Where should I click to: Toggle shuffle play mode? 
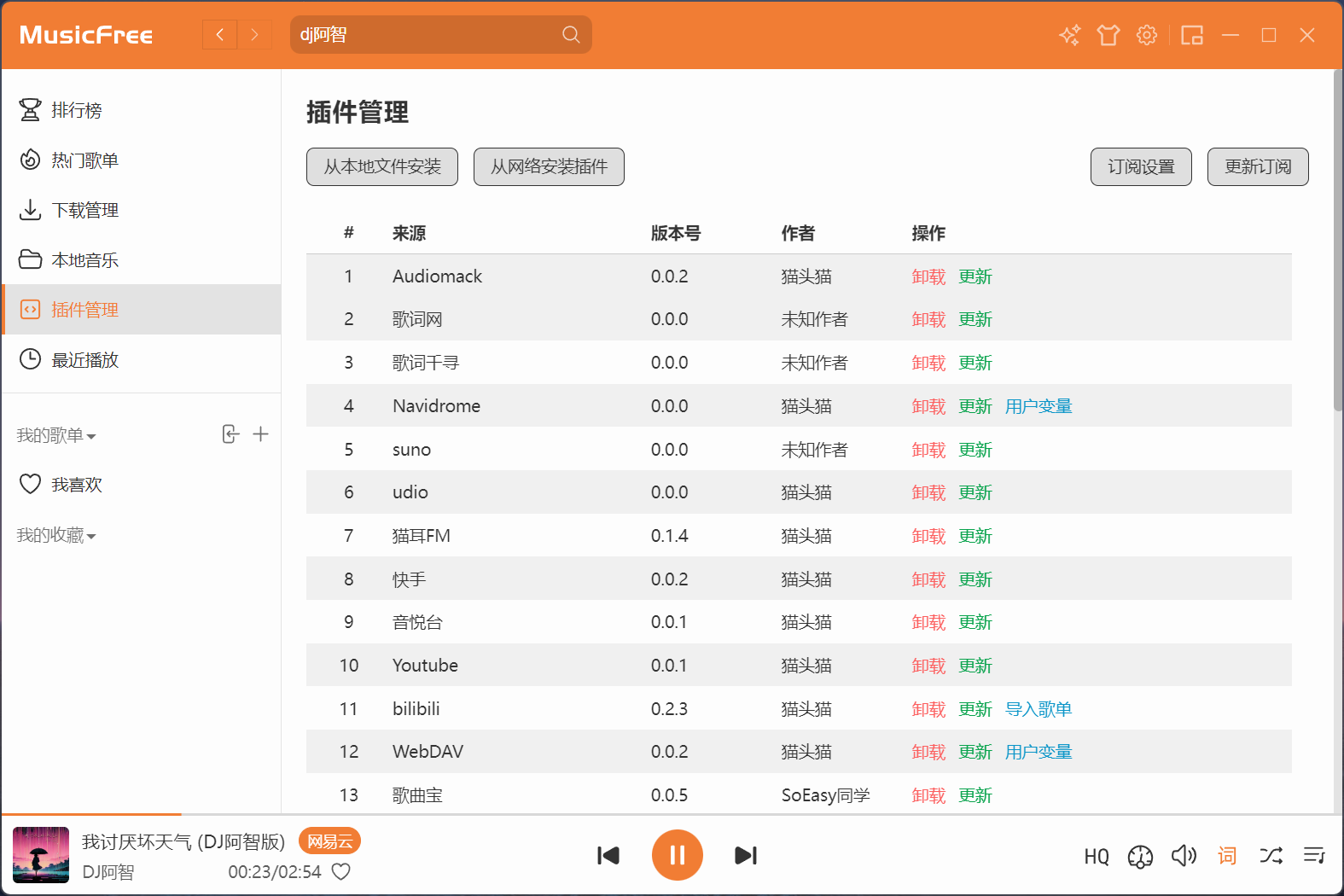[x=1271, y=855]
